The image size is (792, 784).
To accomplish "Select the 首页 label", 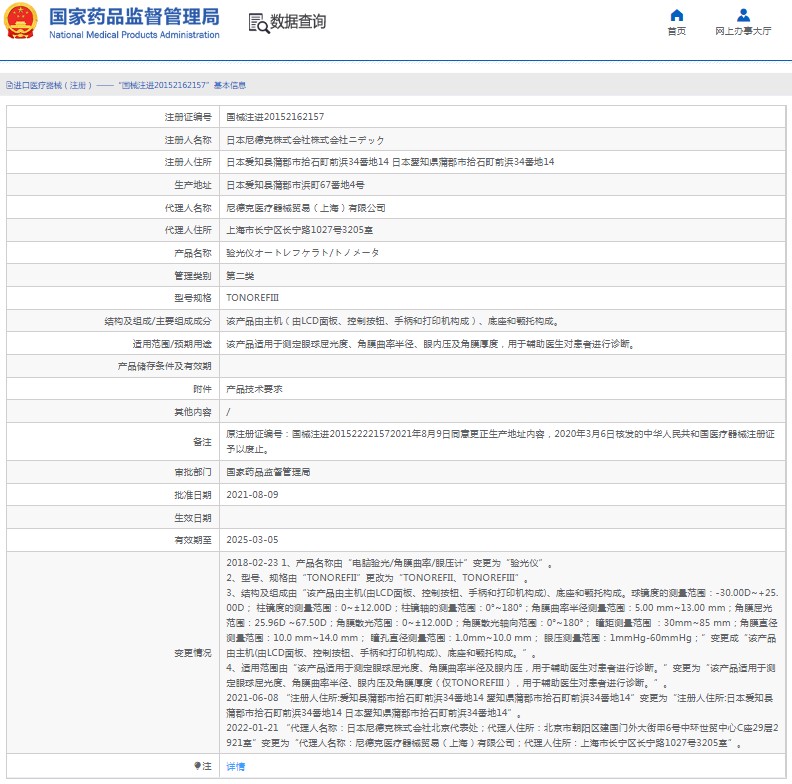I will click(x=676, y=31).
